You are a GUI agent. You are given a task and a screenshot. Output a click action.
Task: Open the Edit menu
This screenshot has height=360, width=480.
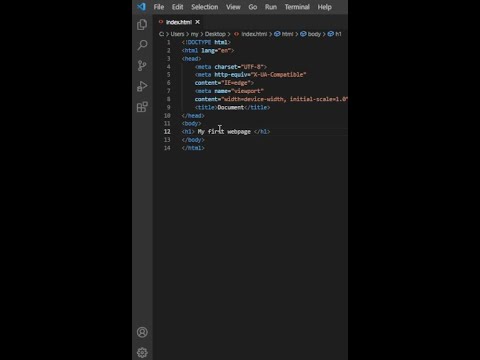pos(177,7)
